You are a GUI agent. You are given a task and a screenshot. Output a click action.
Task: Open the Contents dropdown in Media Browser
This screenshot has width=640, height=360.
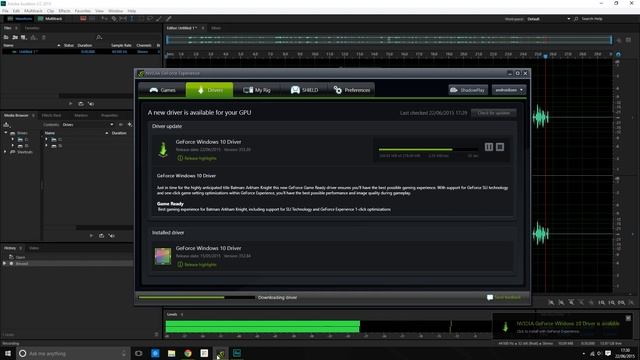coord(88,124)
